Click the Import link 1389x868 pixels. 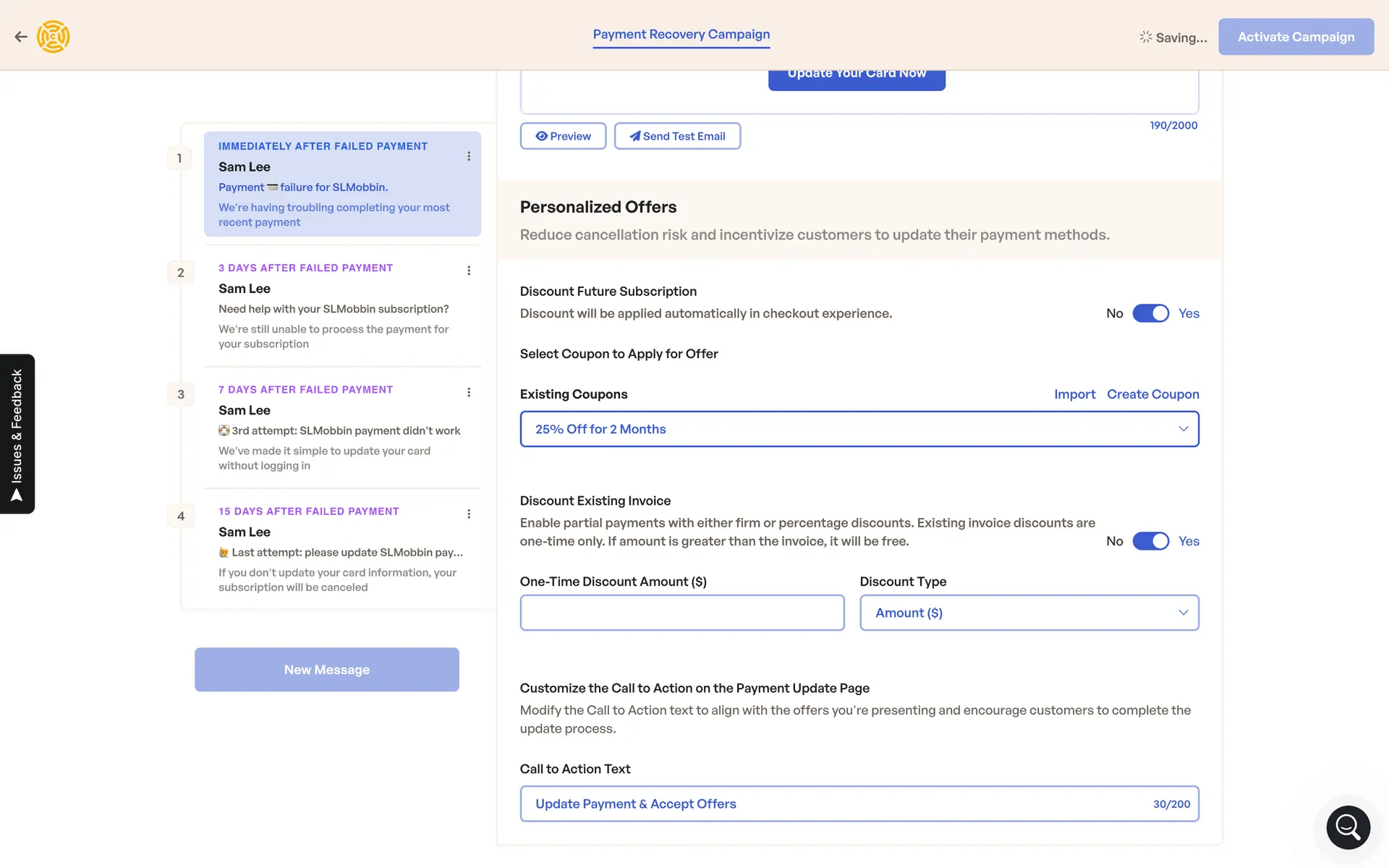point(1074,394)
